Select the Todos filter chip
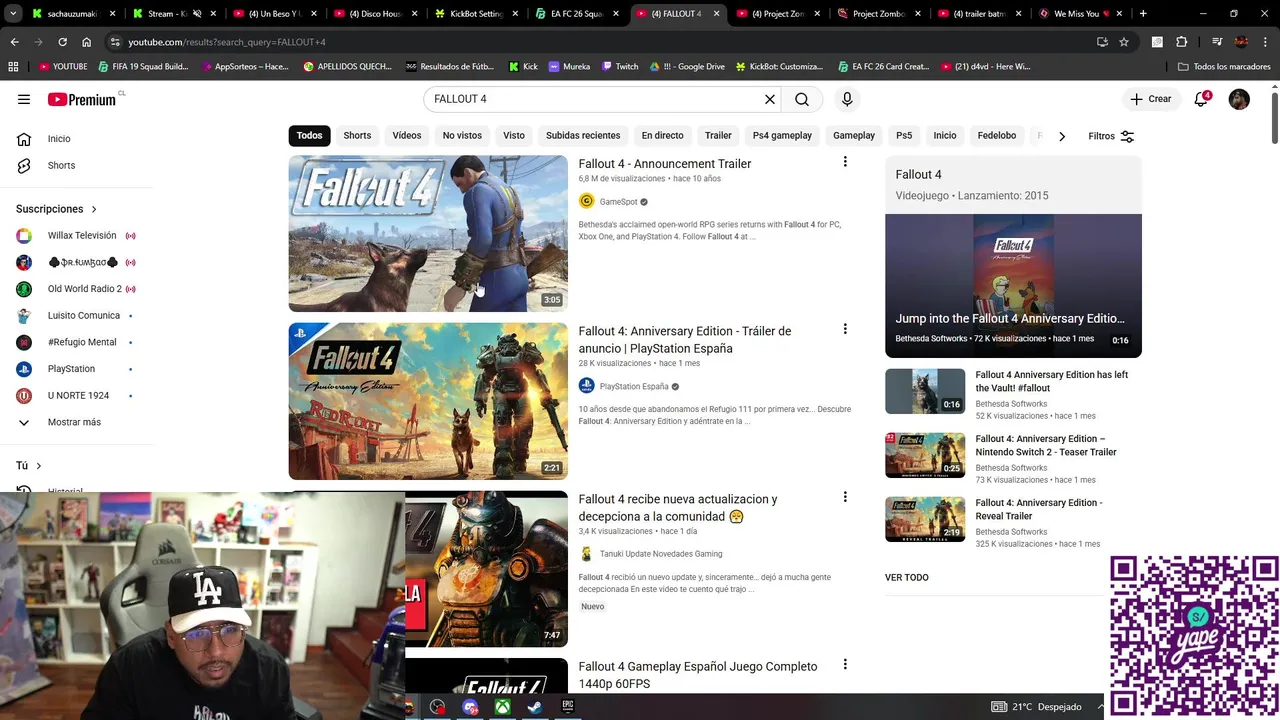 pos(309,135)
